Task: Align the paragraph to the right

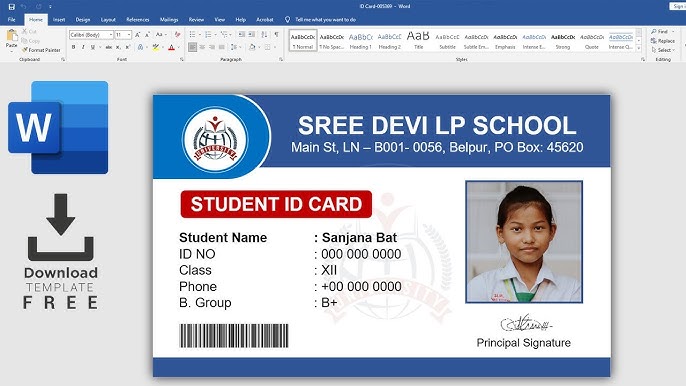Action: [x=212, y=47]
